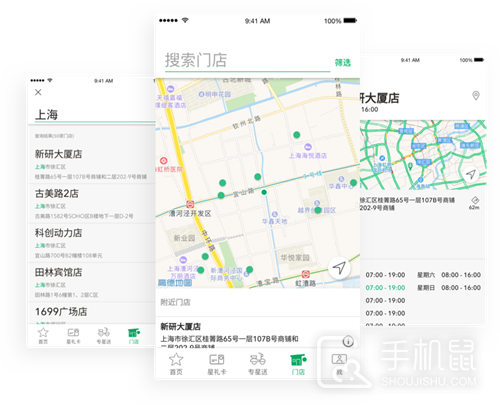500x405 pixels.
Task: Open the 筛选 filter option
Action: click(343, 62)
